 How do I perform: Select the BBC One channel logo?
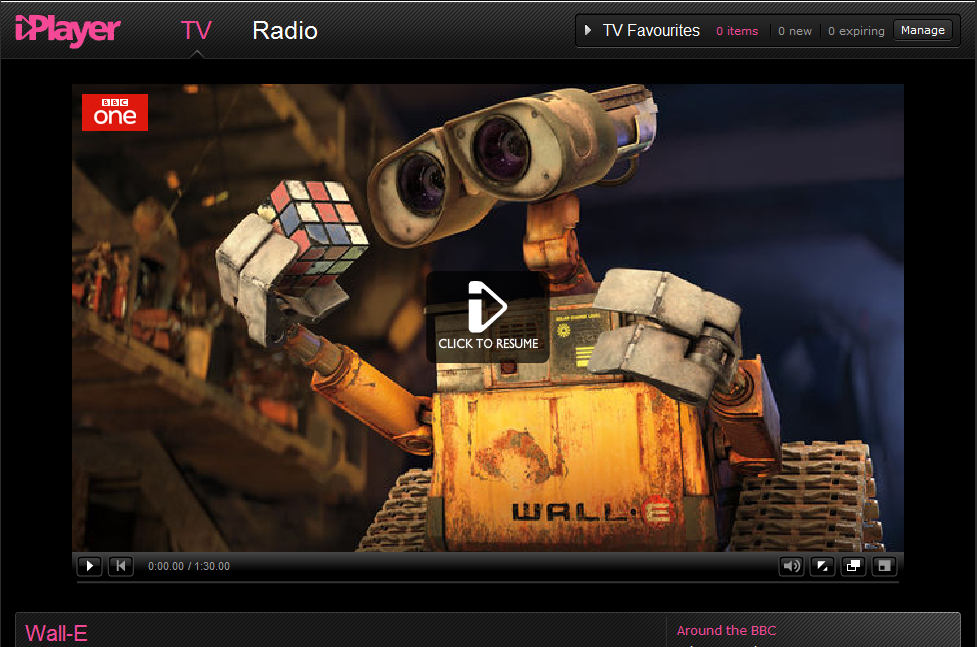point(114,112)
